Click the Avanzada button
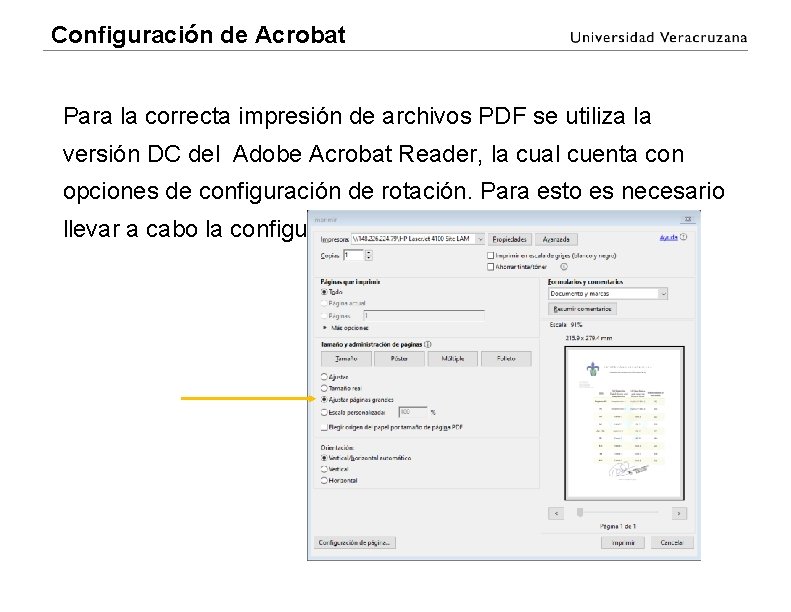791x612 pixels. click(x=556, y=240)
